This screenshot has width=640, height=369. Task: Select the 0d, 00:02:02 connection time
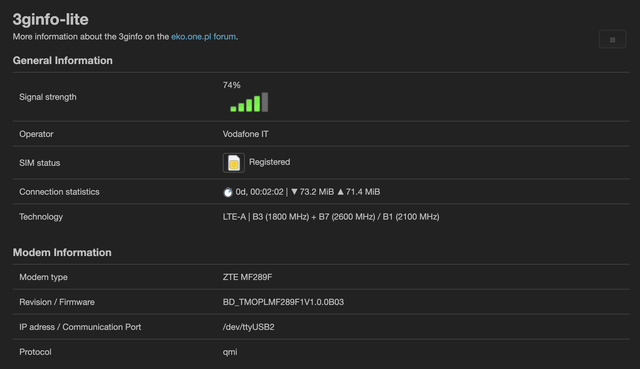coord(259,192)
